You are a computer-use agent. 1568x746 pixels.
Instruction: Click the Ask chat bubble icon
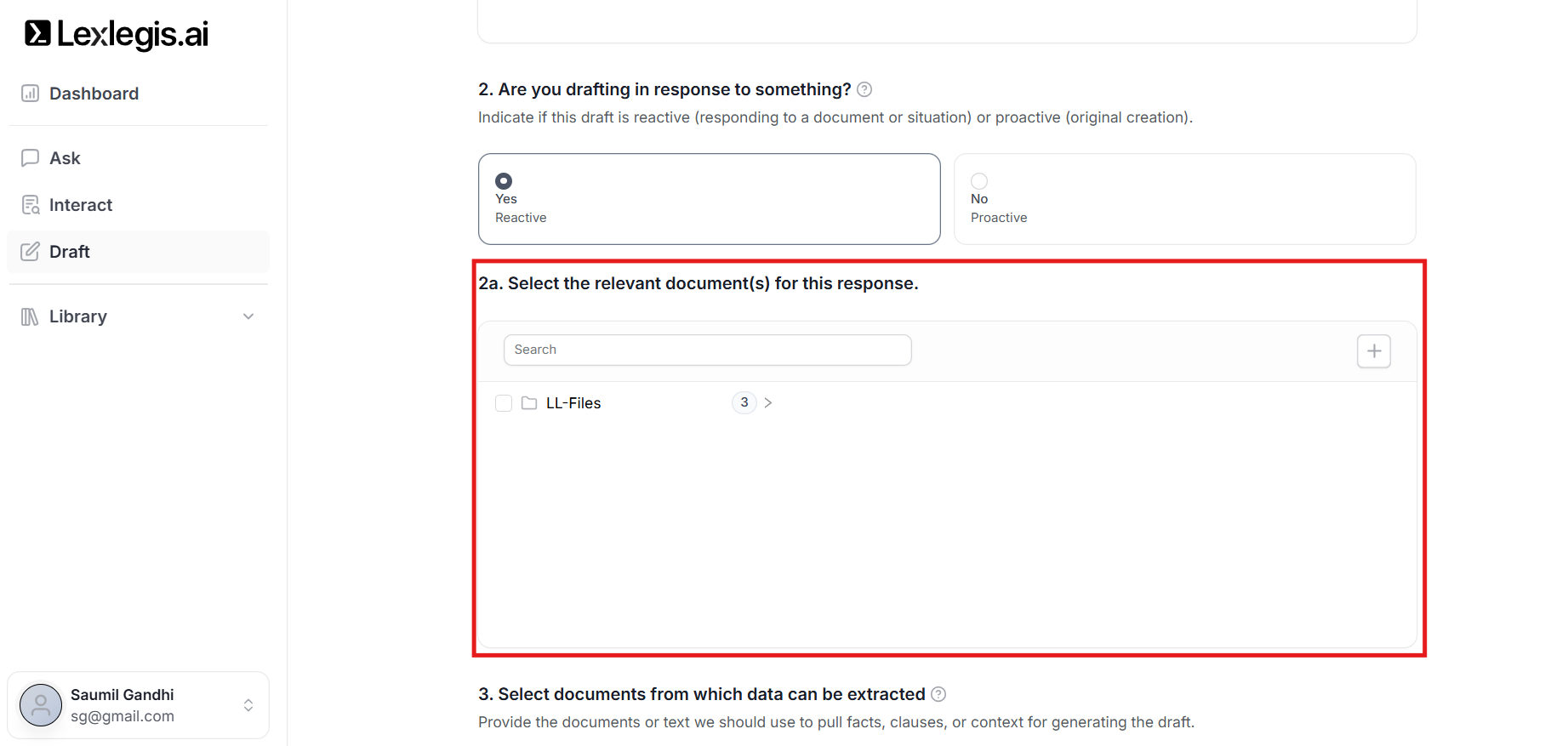[30, 158]
